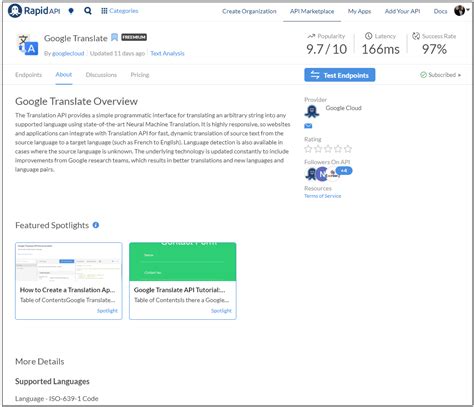
Task: Select the About tab
Action: (64, 75)
